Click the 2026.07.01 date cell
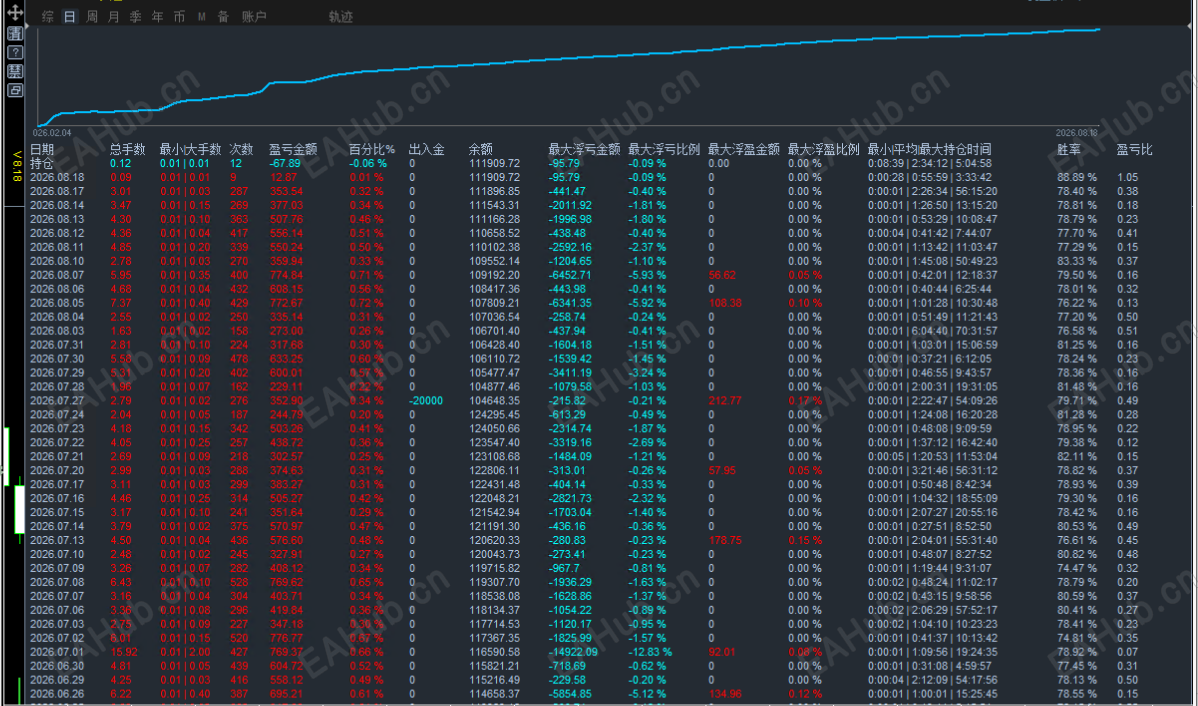The image size is (1198, 706). [x=56, y=652]
